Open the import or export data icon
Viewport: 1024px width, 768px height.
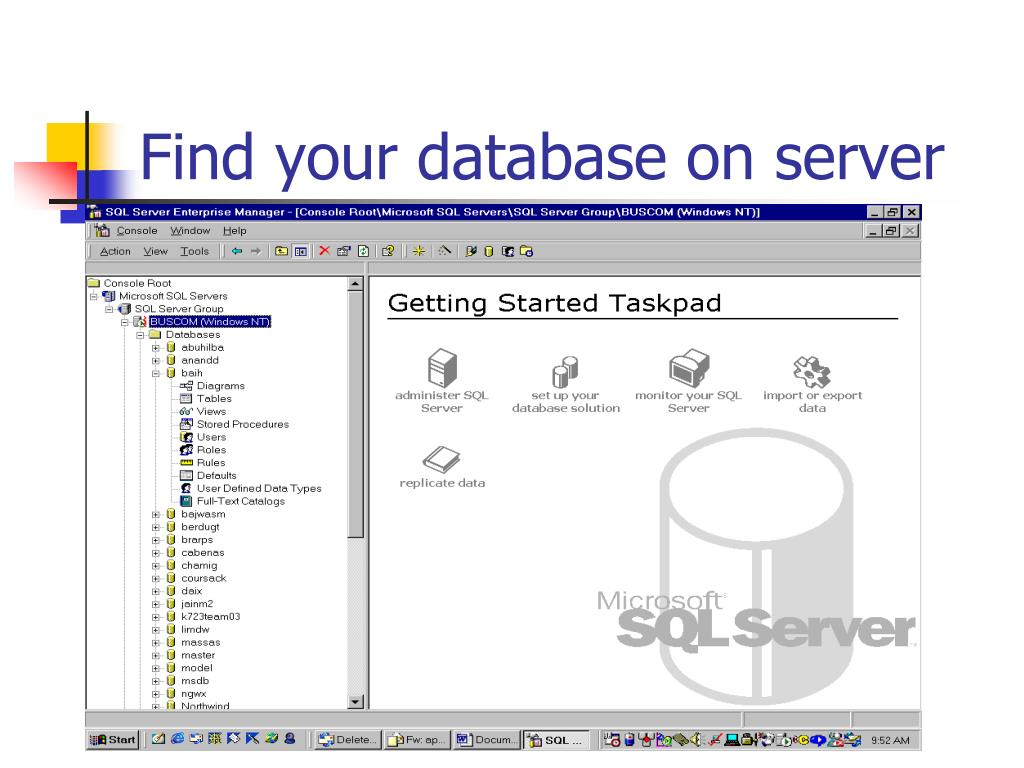click(x=812, y=372)
